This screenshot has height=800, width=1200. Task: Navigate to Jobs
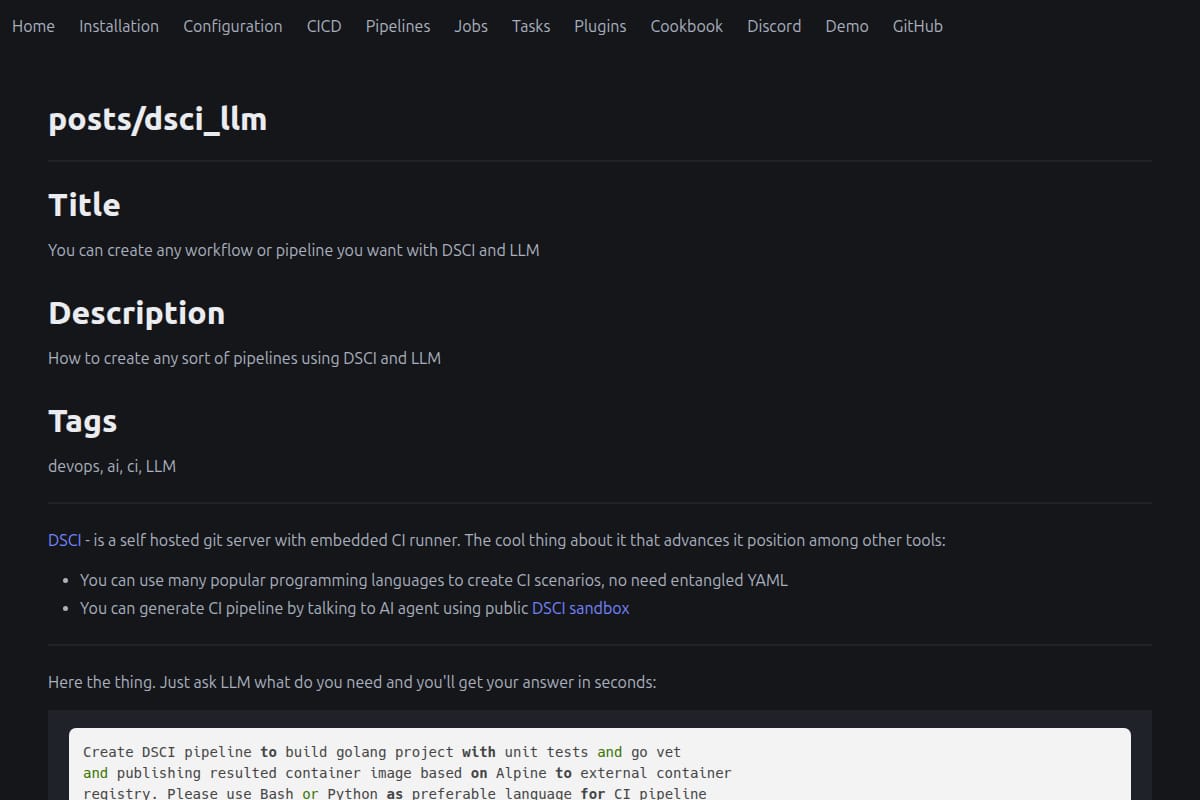pyautogui.click(x=471, y=26)
